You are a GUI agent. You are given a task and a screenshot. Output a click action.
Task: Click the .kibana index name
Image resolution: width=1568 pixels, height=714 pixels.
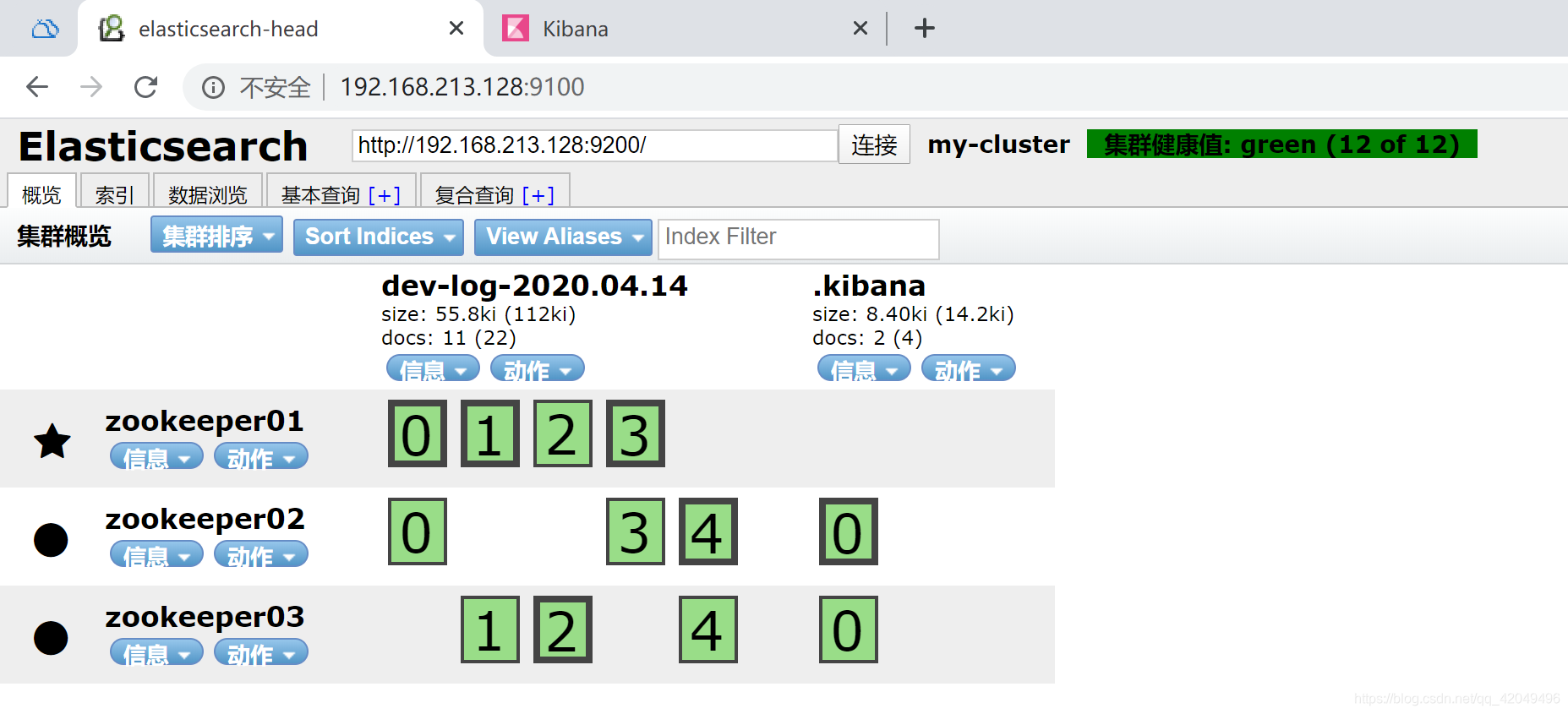pyautogui.click(x=869, y=286)
